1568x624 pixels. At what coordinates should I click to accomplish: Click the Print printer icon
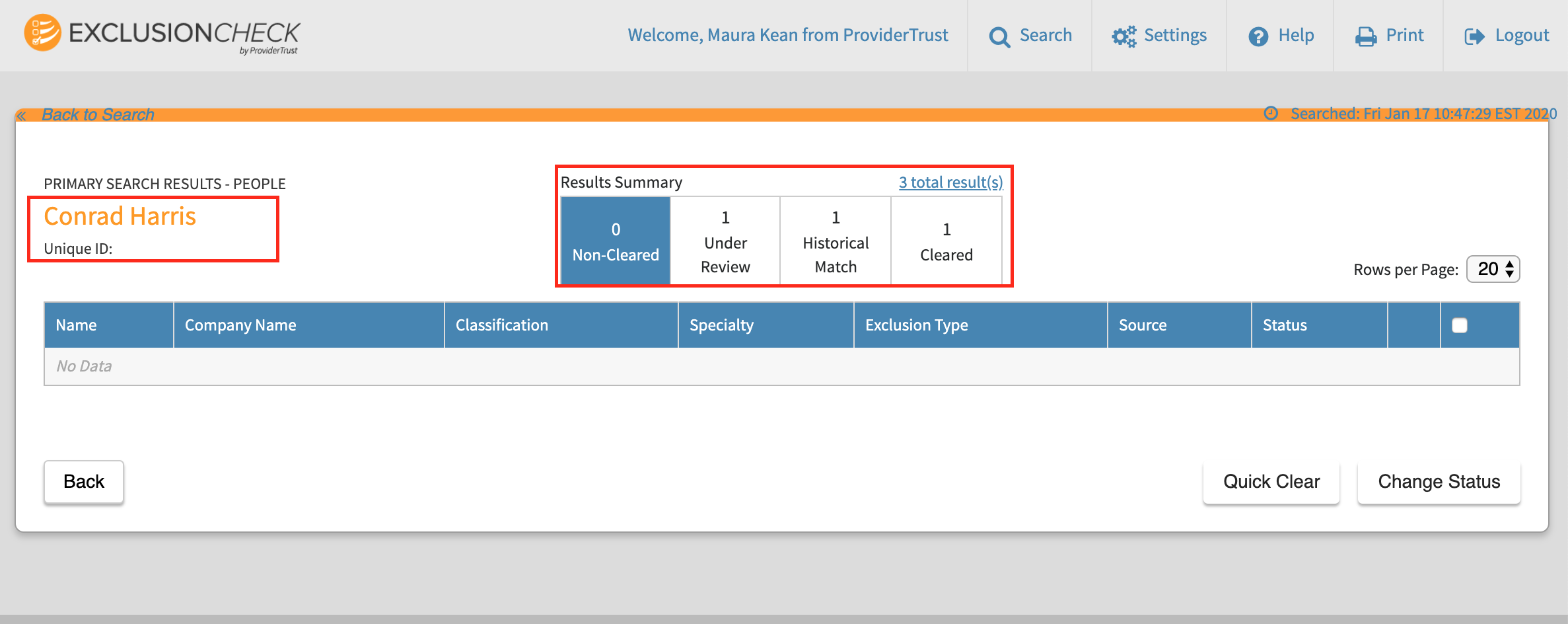point(1365,36)
